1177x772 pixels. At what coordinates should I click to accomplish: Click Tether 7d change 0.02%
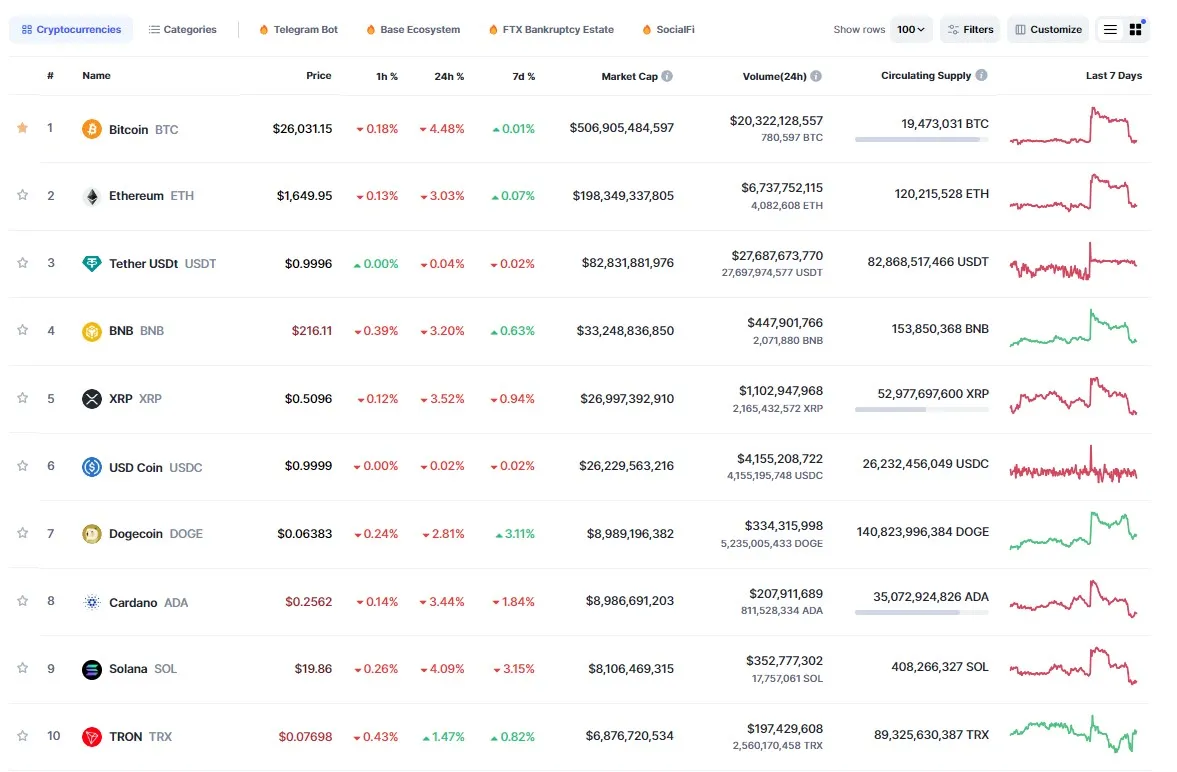tap(513, 264)
